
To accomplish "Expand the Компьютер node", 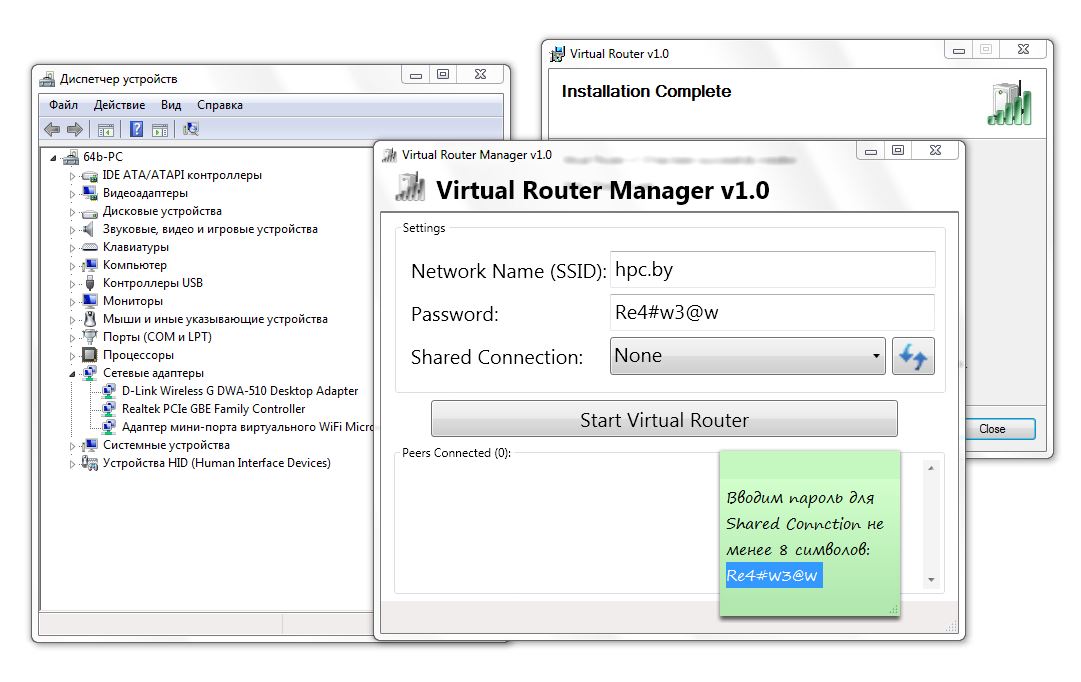I will coord(72,265).
